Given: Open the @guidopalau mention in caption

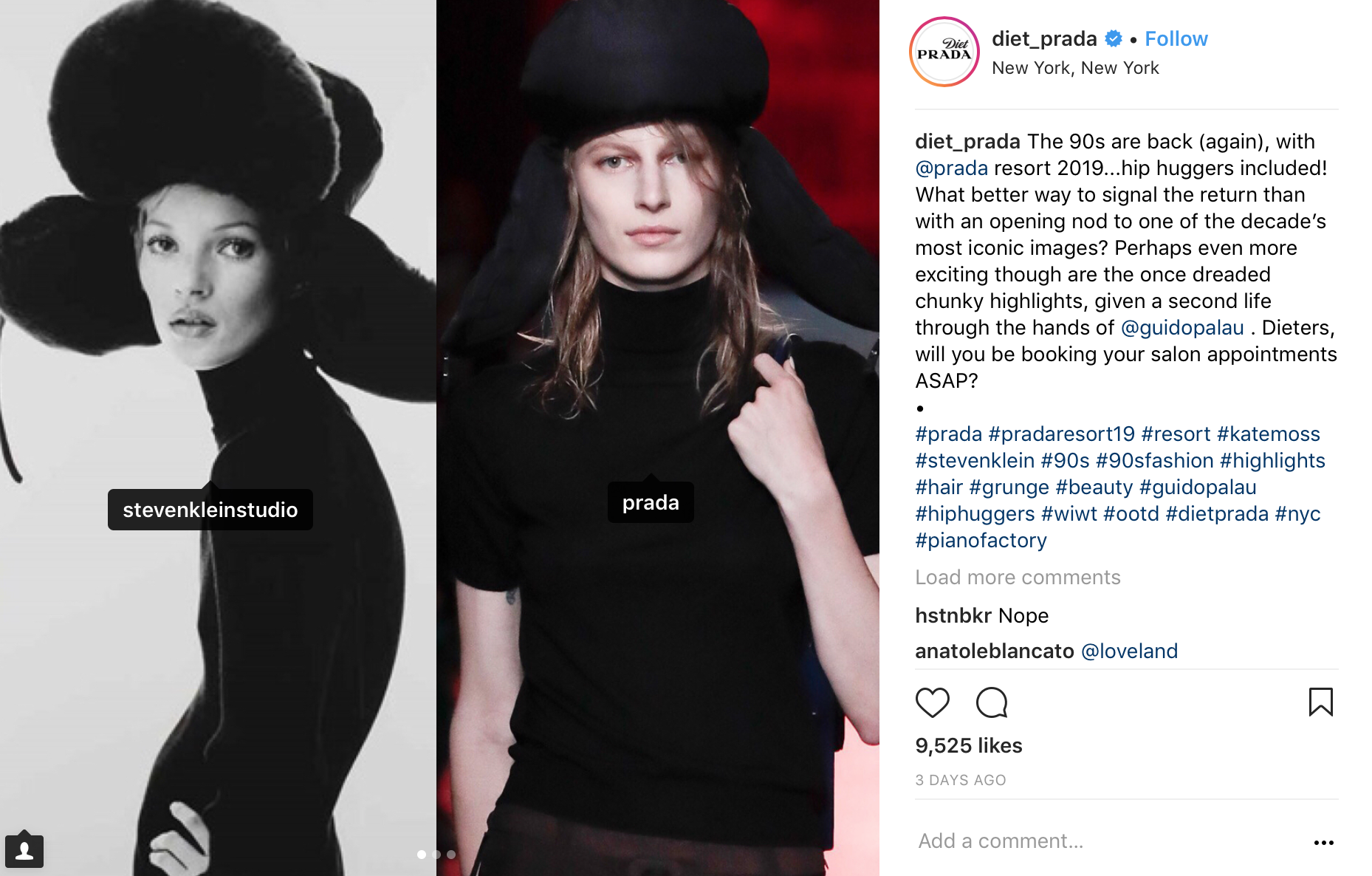Looking at the screenshot, I should pyautogui.click(x=1182, y=328).
